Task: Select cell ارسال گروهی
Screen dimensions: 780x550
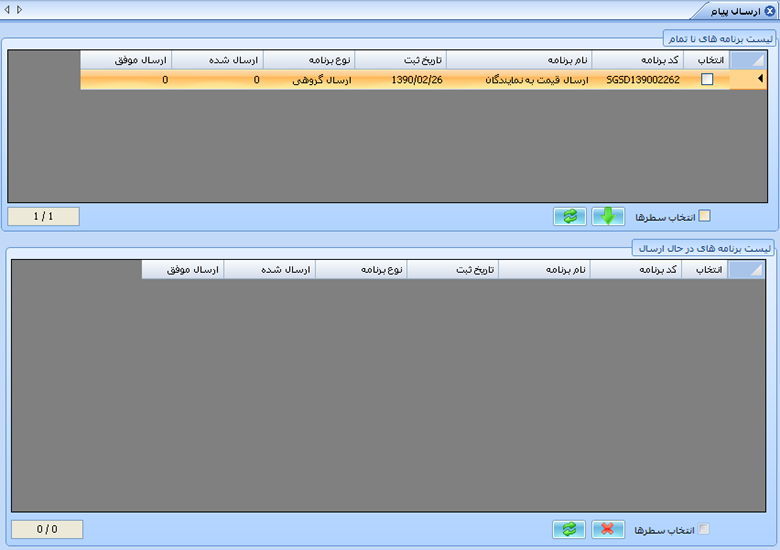Action: click(x=309, y=80)
